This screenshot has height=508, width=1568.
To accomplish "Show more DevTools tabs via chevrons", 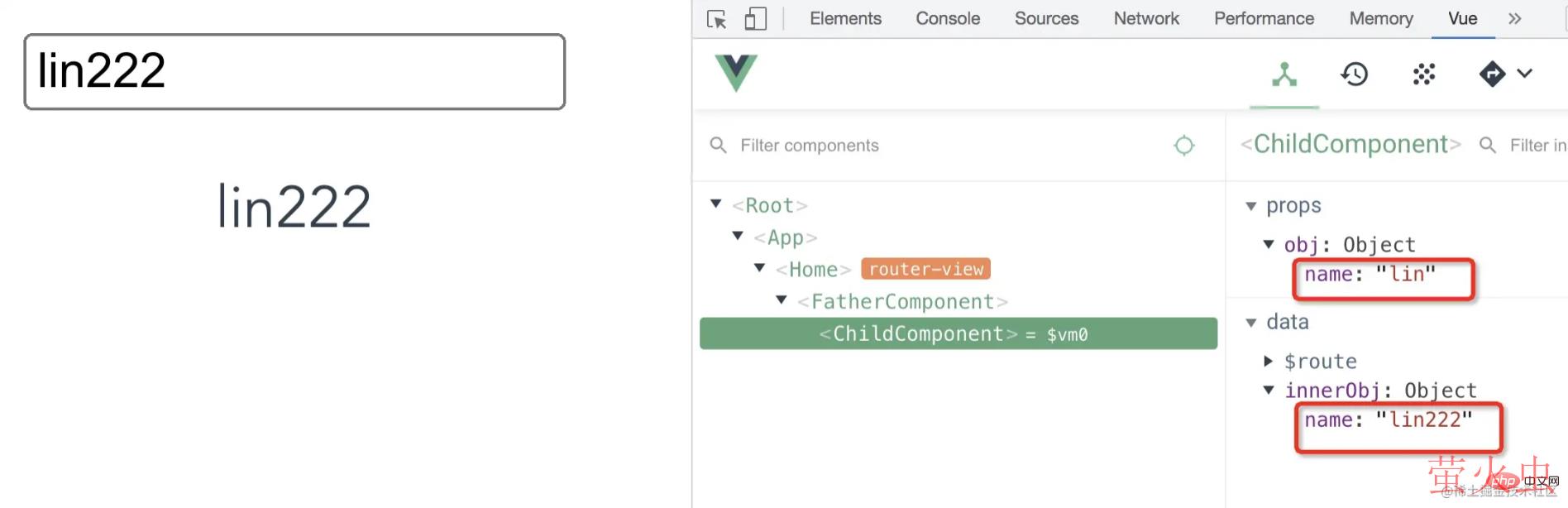I will (1514, 19).
